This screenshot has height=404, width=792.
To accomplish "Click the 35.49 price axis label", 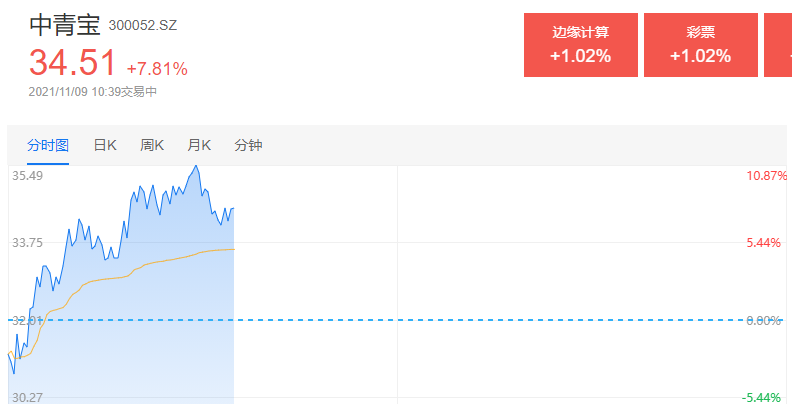I will (x=27, y=176).
